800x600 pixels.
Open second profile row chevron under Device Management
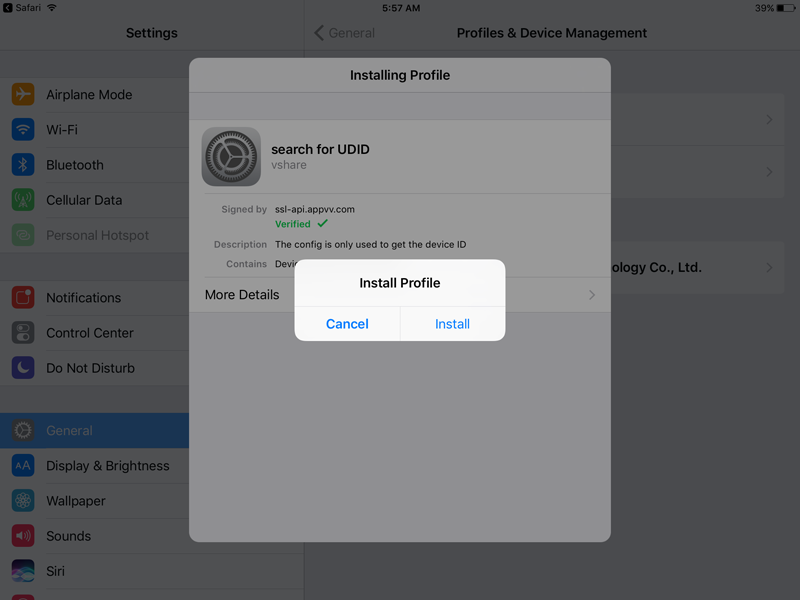769,172
